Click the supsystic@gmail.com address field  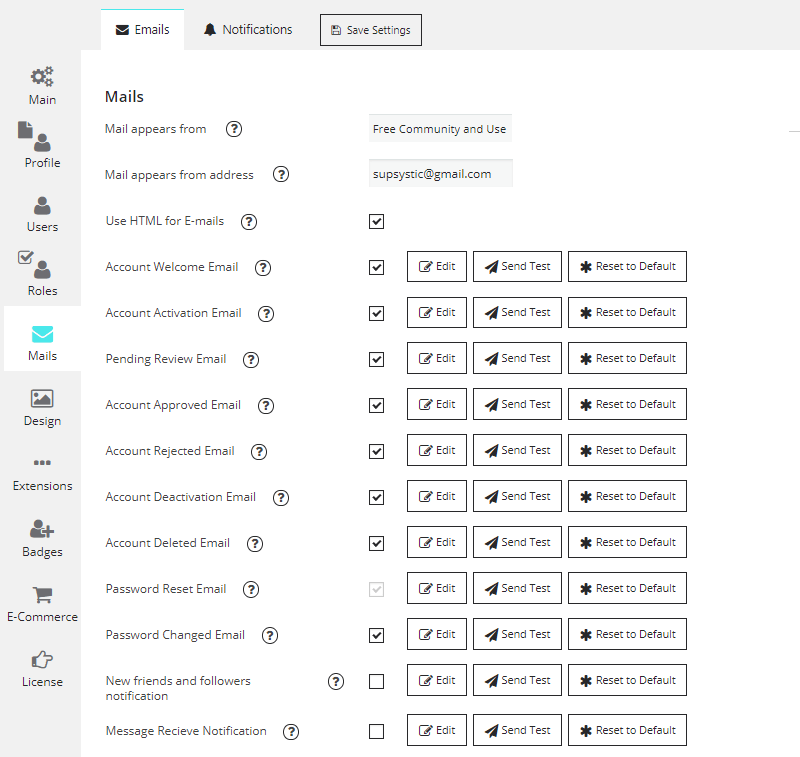click(441, 173)
